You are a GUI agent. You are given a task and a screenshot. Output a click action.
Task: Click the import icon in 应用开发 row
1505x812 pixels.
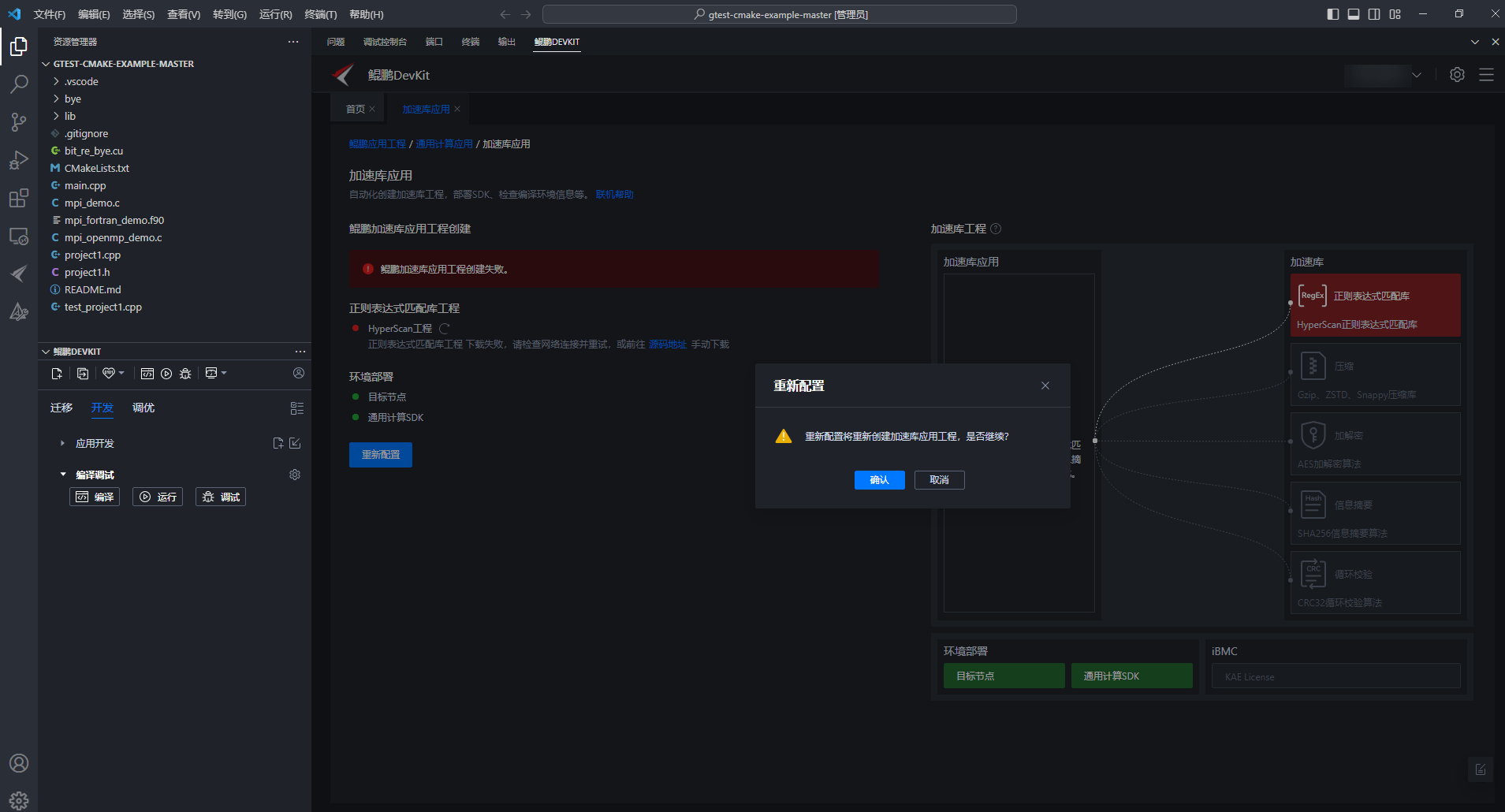295,443
